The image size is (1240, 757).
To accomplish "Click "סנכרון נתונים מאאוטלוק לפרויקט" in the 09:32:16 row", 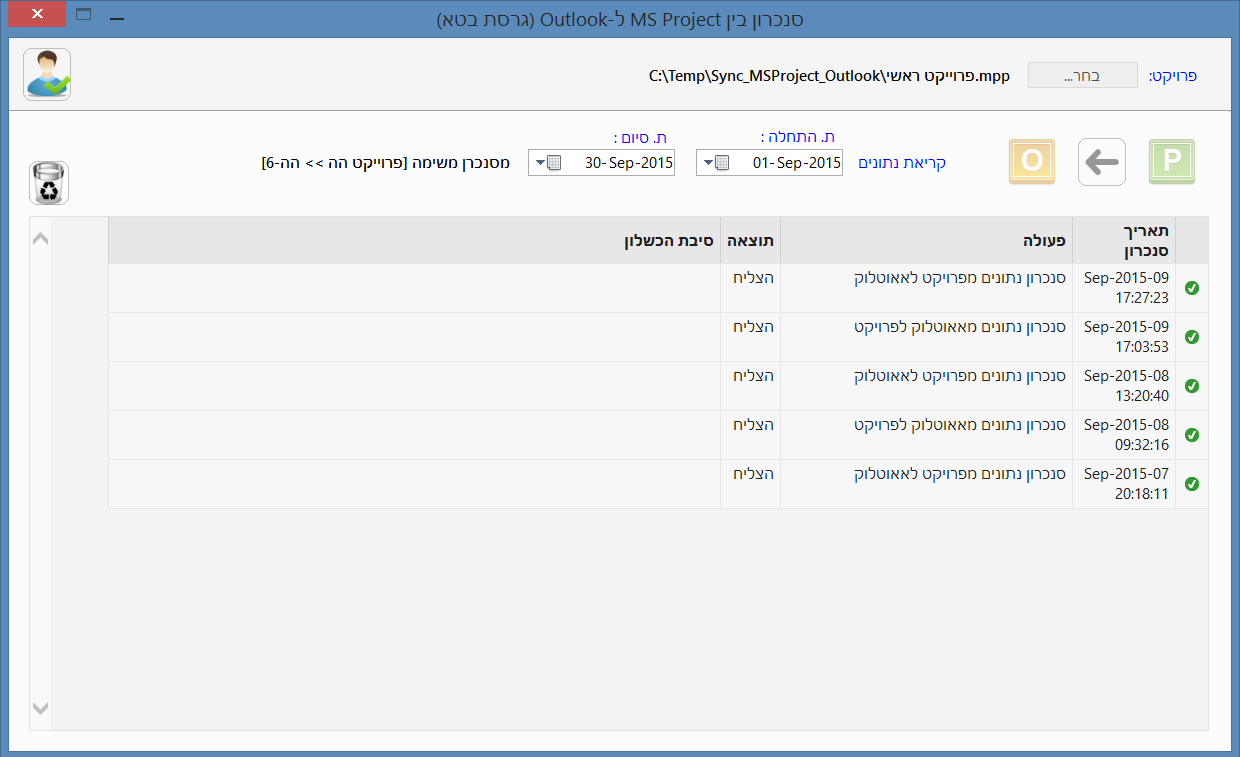I will (960, 425).
